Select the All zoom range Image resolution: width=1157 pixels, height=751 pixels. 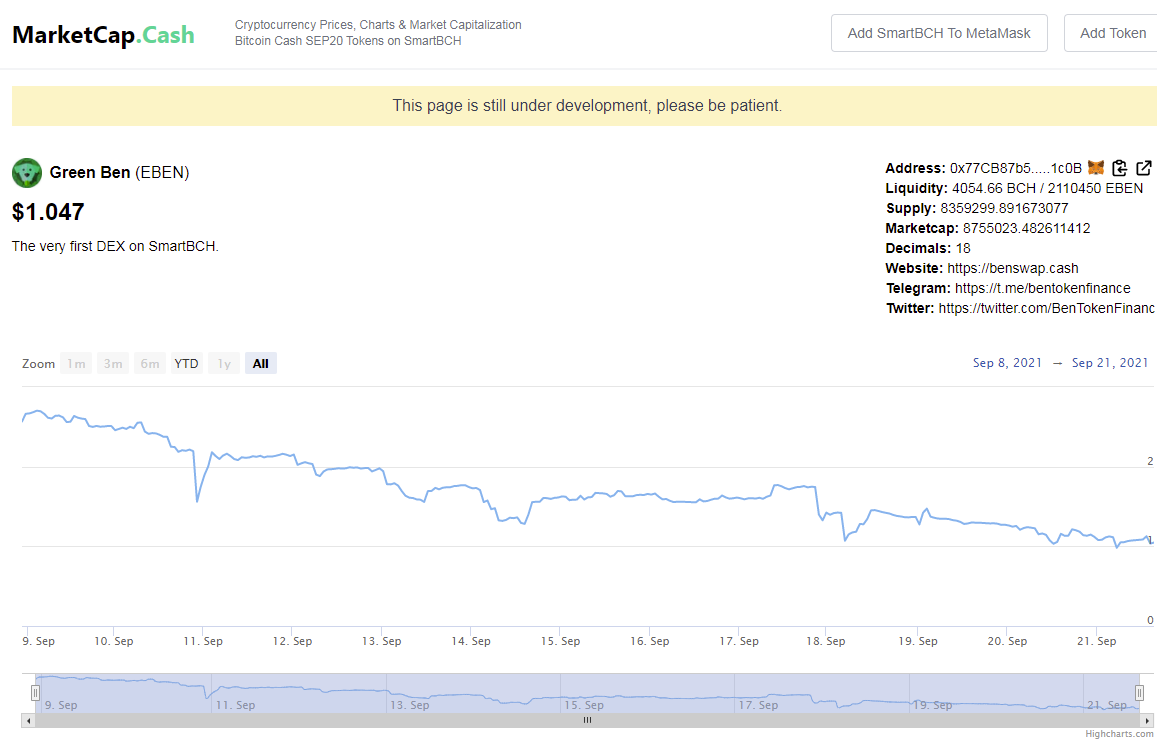260,364
